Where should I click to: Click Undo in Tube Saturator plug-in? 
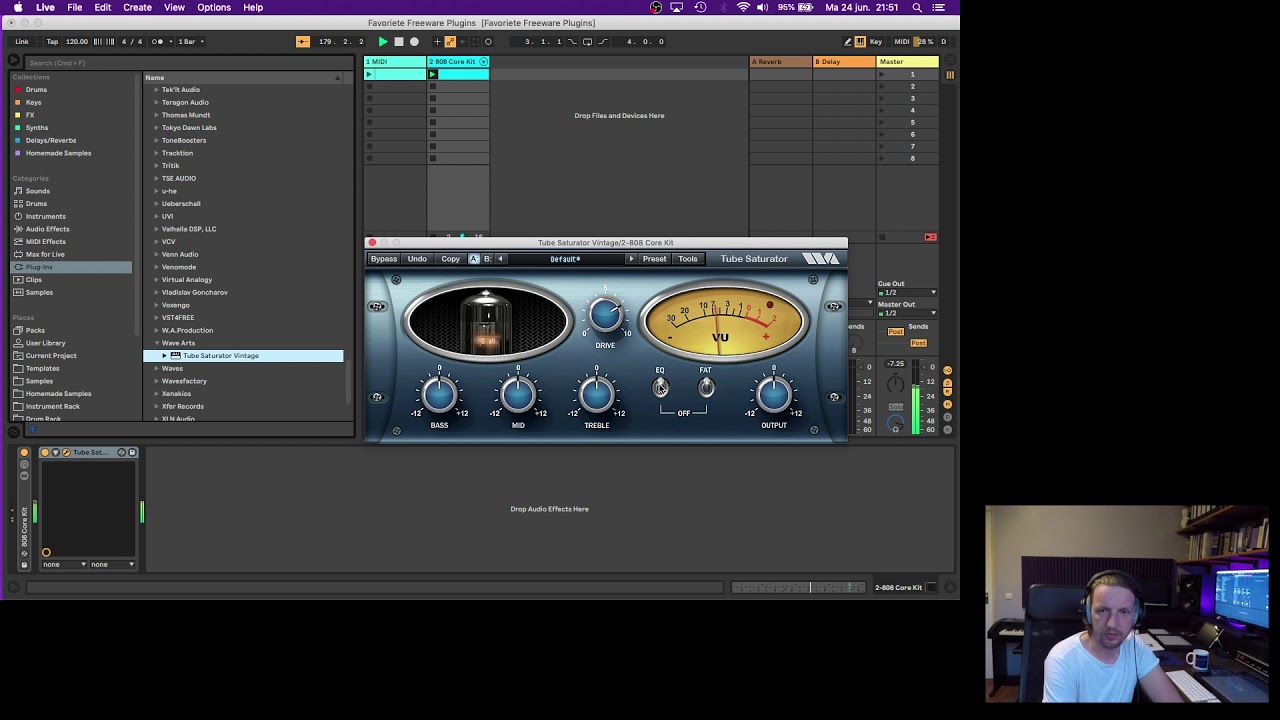point(417,259)
